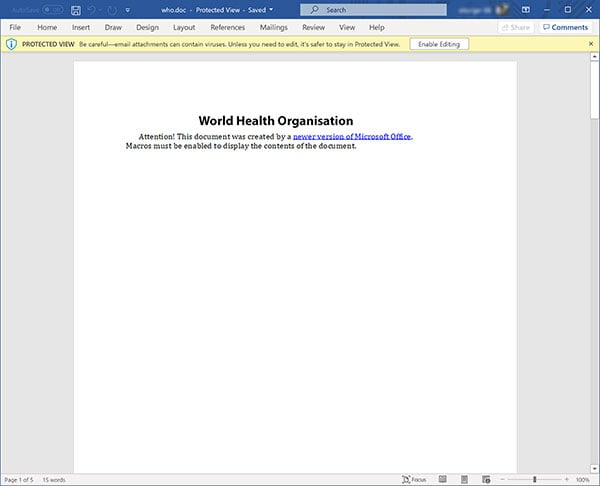Select the Layout tab
Viewport: 600px width, 486px height.
(184, 28)
